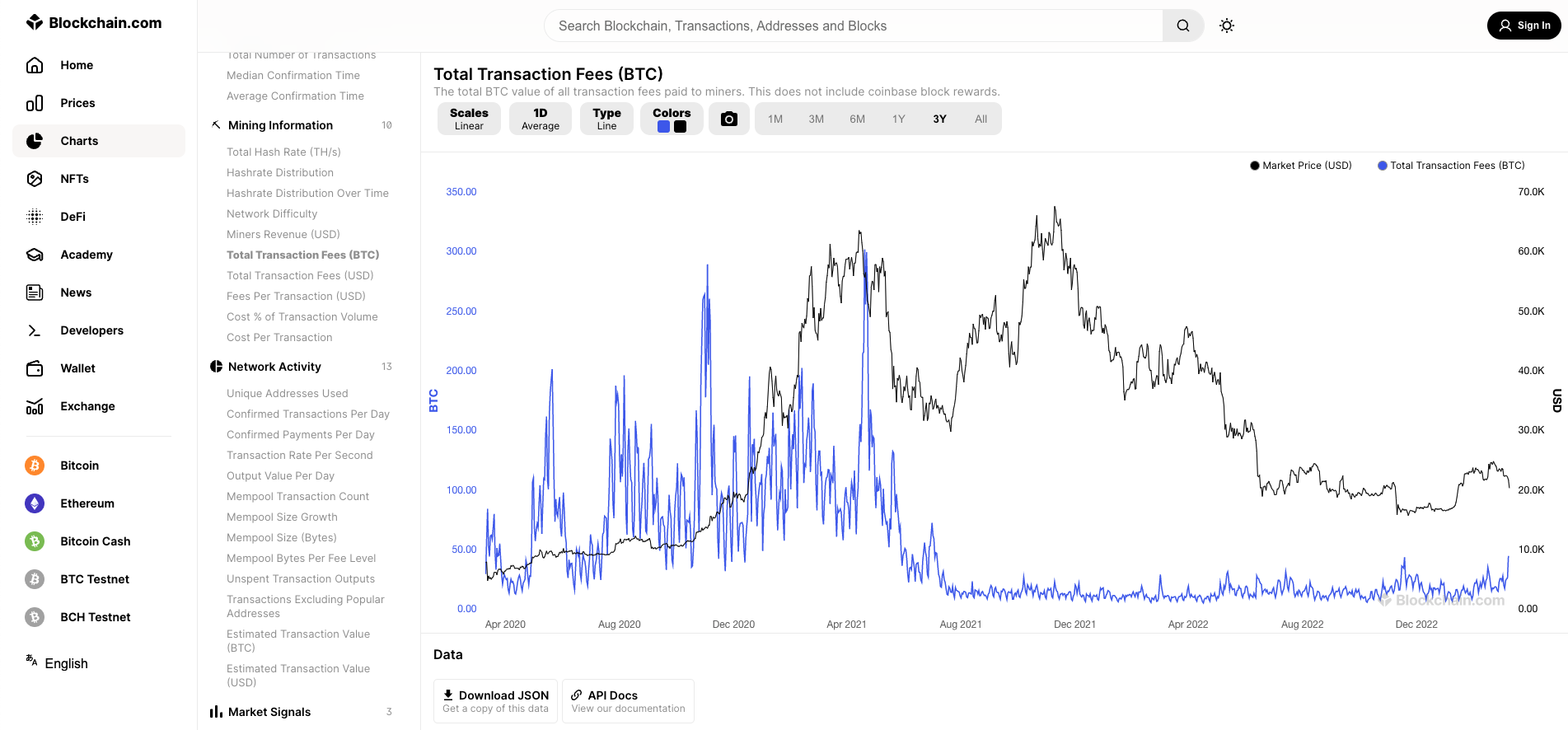The height and width of the screenshot is (730, 1568).
Task: Select the Charts pie icon
Action: click(x=35, y=141)
